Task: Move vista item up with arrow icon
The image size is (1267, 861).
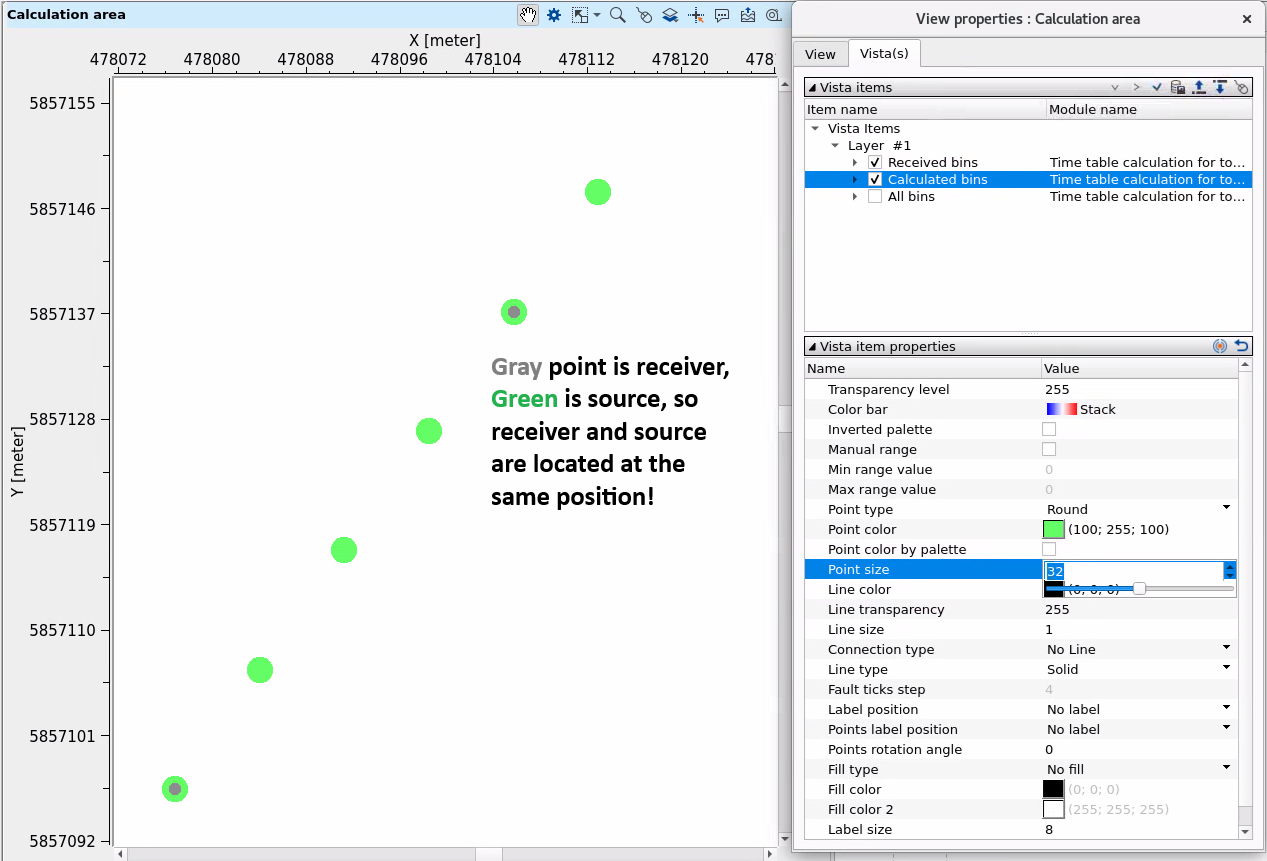Action: (1198, 88)
